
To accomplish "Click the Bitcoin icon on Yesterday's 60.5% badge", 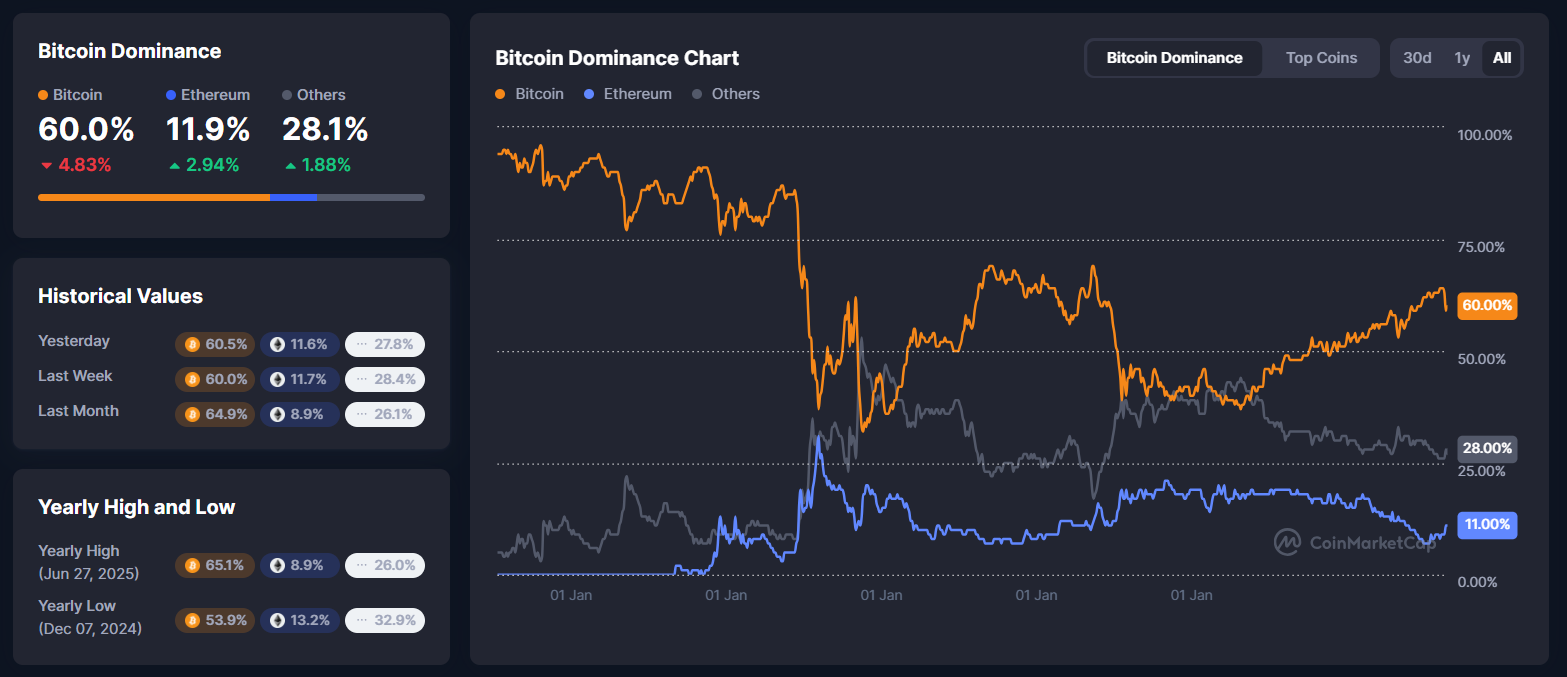I will click(x=190, y=344).
